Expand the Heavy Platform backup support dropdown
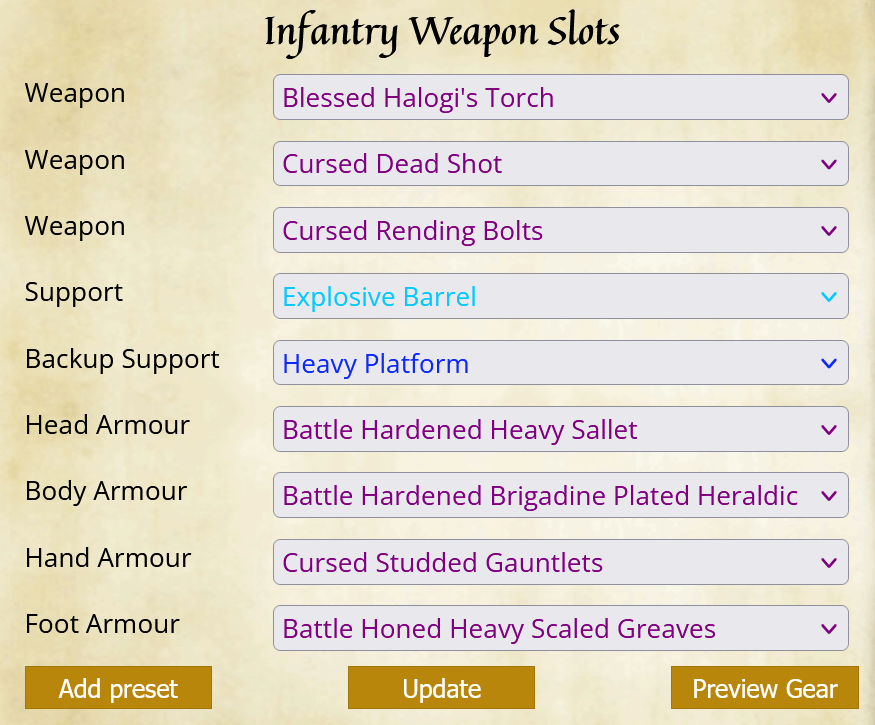The width and height of the screenshot is (875, 725). tap(560, 363)
